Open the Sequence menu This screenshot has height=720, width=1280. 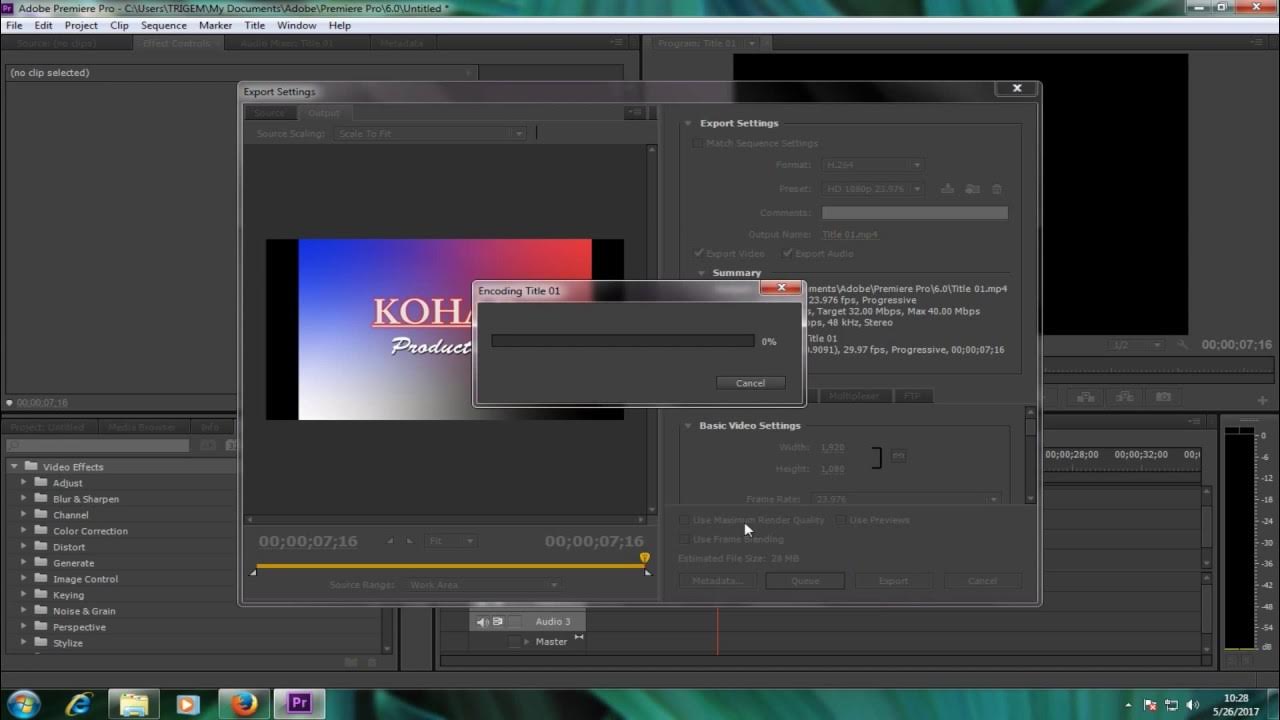163,25
